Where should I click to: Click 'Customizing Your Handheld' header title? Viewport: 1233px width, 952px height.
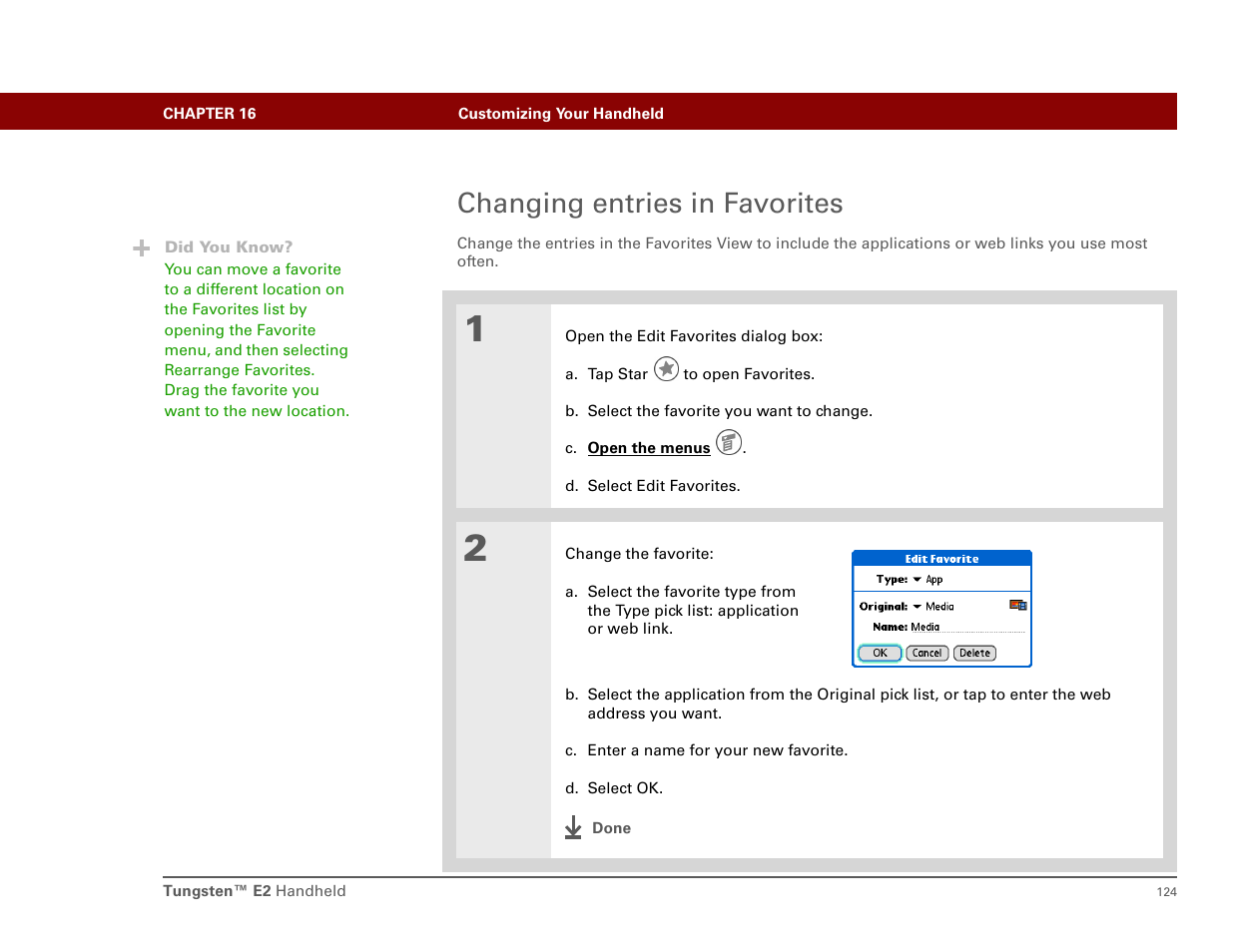tap(561, 114)
